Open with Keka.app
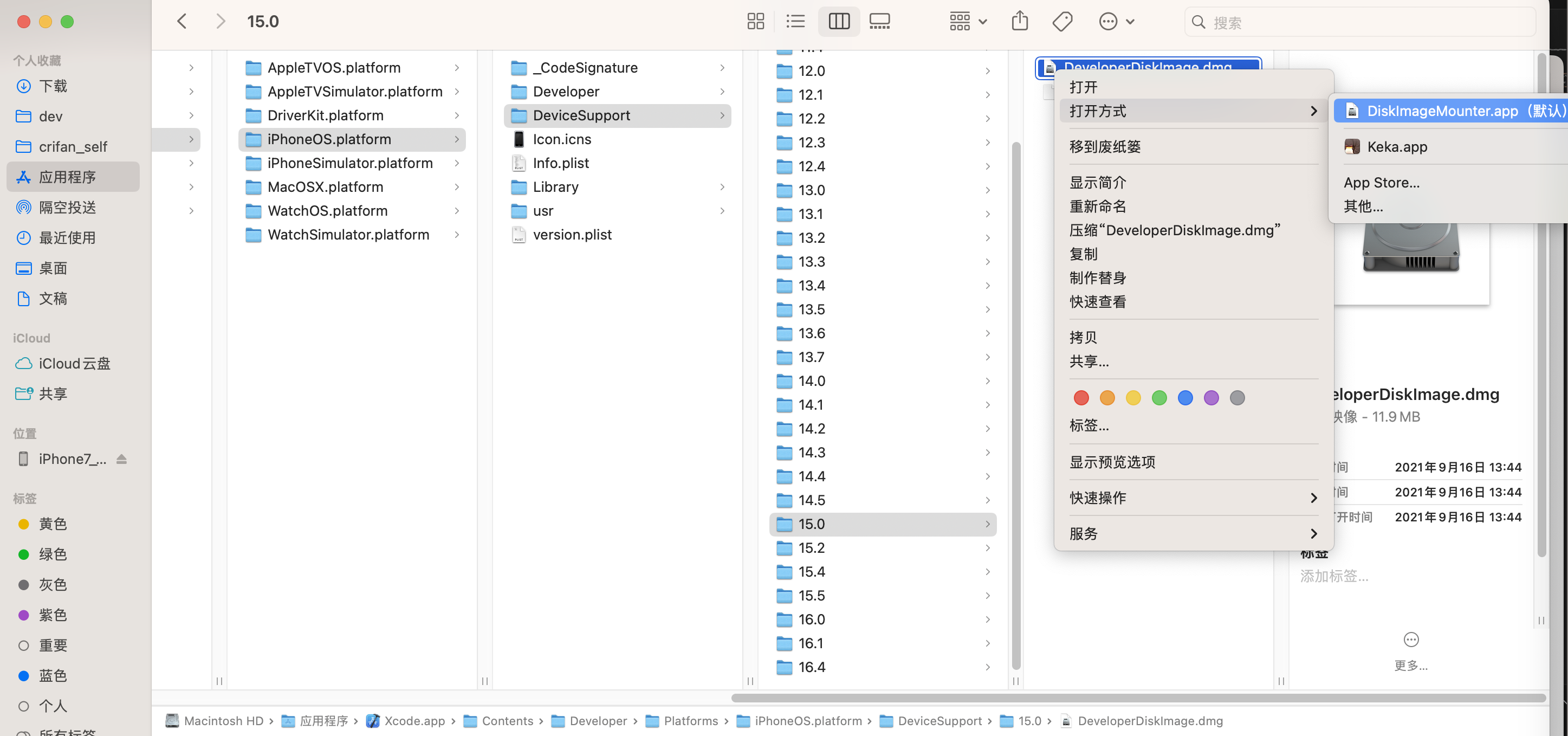The image size is (1568, 736). point(1450,147)
